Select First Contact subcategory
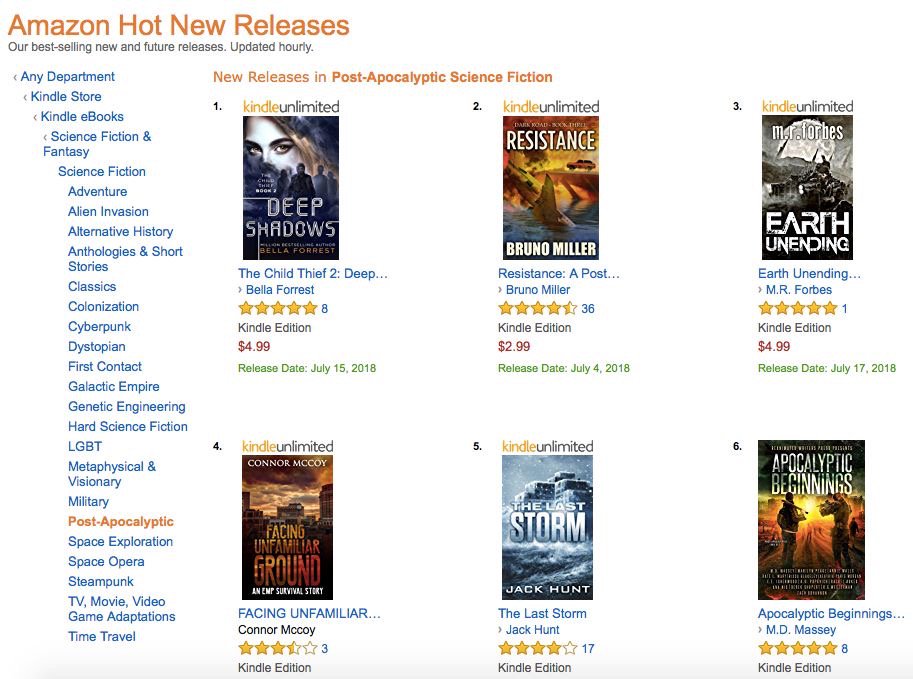The width and height of the screenshot is (913, 679). 105,366
